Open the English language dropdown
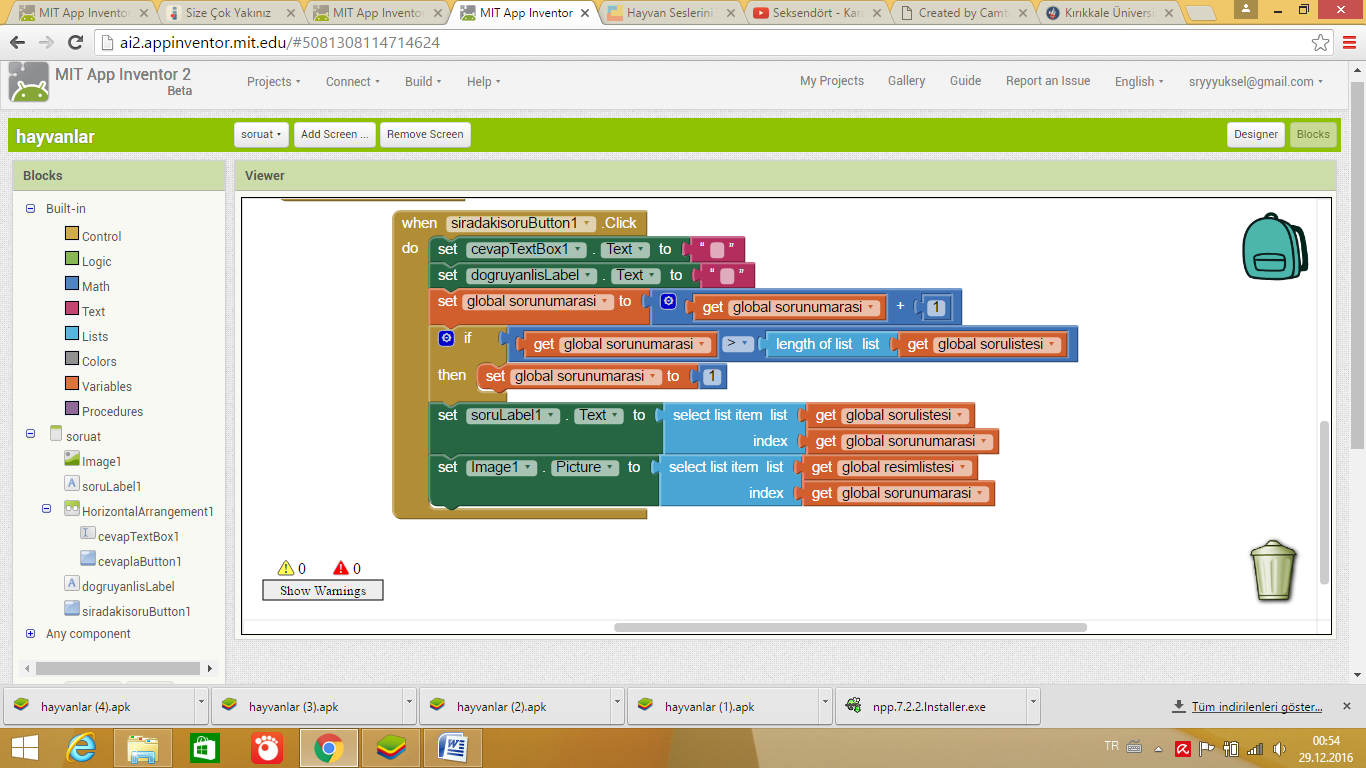 (1139, 82)
